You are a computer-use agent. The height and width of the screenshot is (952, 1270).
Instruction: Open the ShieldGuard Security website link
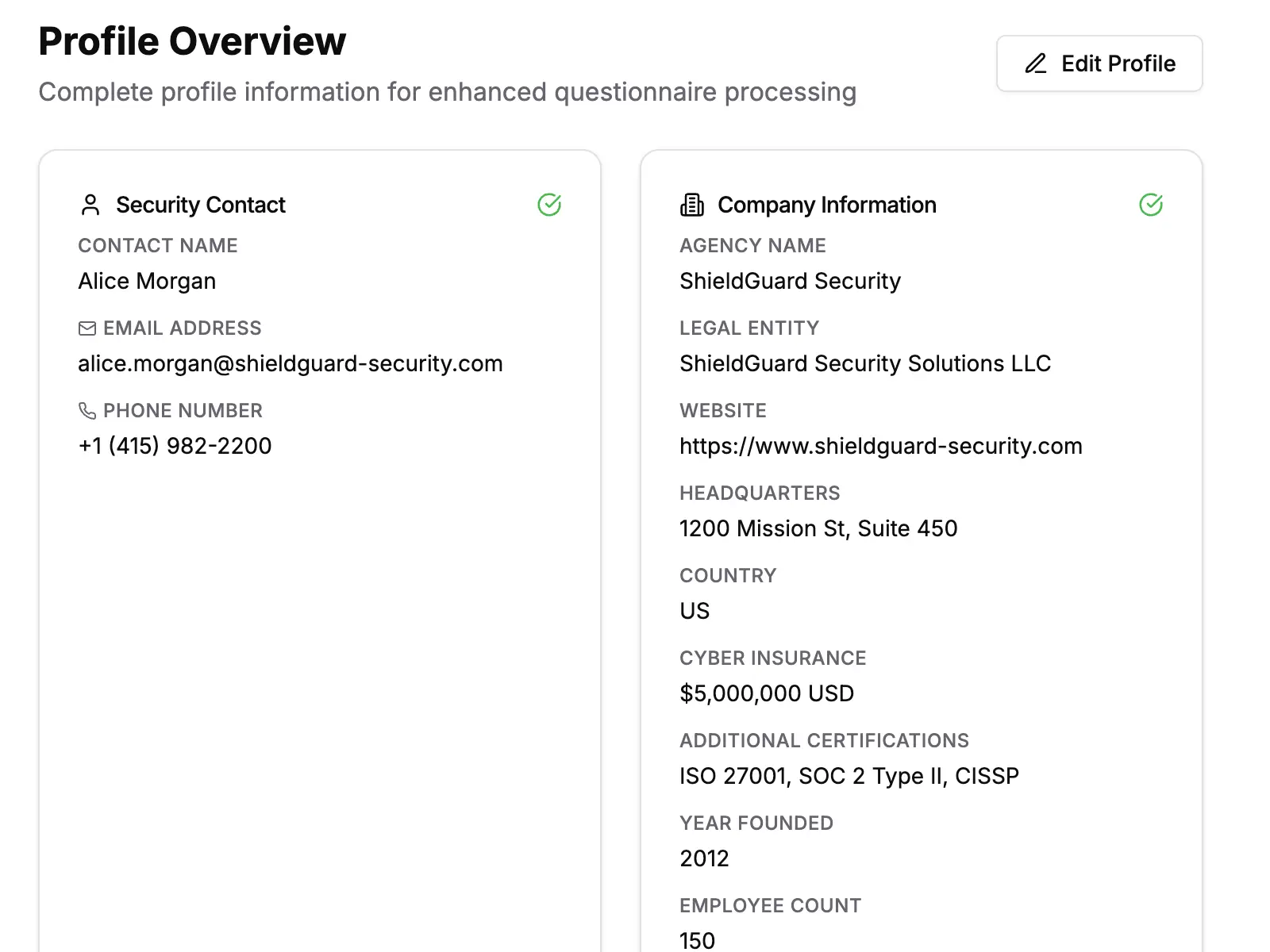(880, 445)
